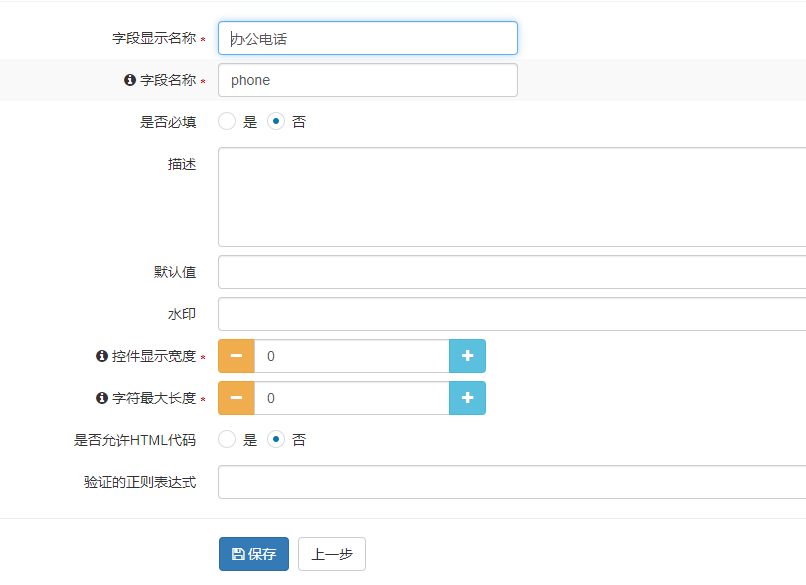Click info icon beside 字段名称 label

pyautogui.click(x=129, y=80)
